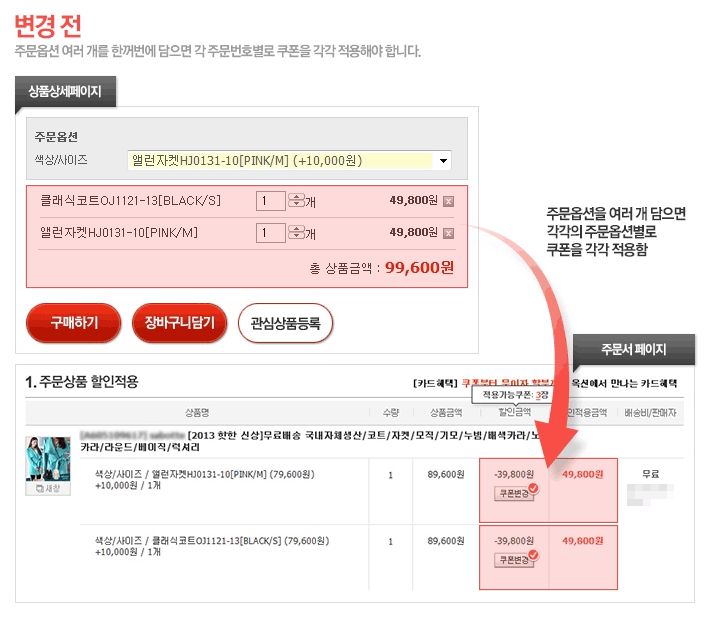Click quantity stepper for 클래식코트 BLACK/S

pos(295,201)
